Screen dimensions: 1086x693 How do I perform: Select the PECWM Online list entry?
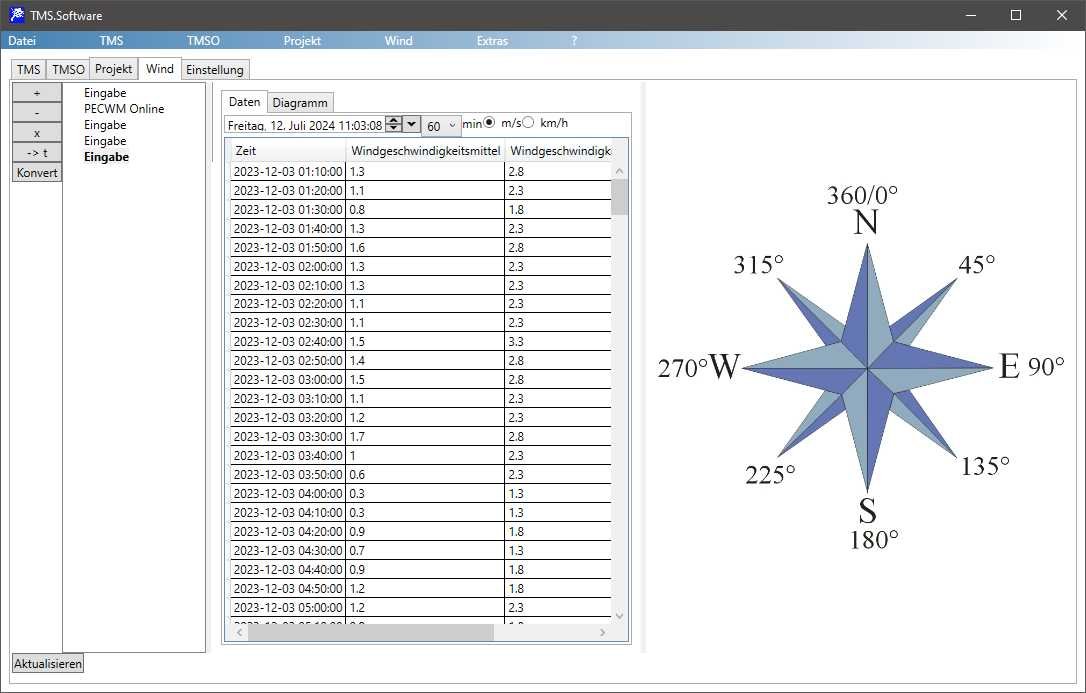click(124, 109)
